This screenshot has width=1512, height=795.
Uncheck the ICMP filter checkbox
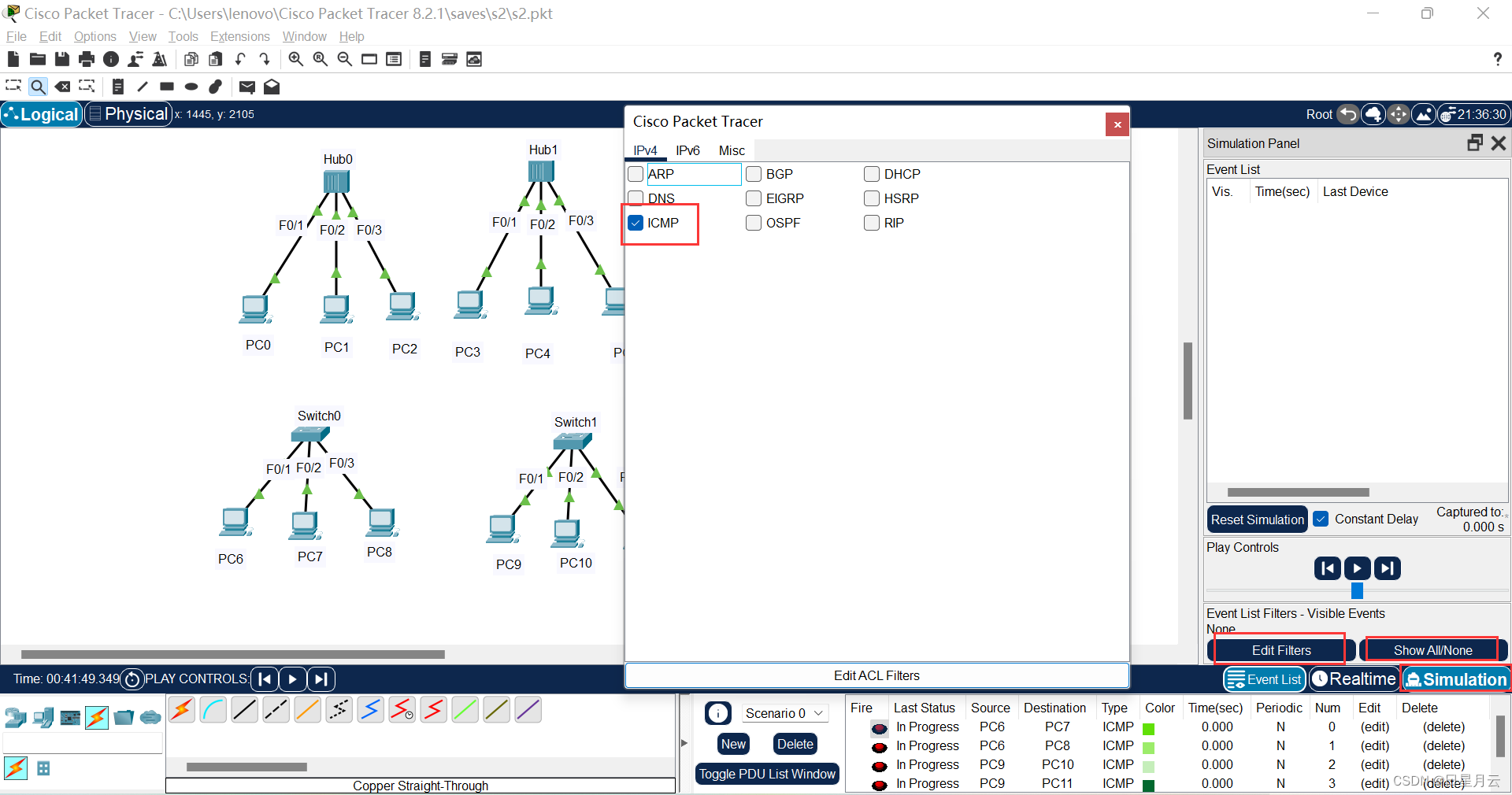pyautogui.click(x=636, y=223)
